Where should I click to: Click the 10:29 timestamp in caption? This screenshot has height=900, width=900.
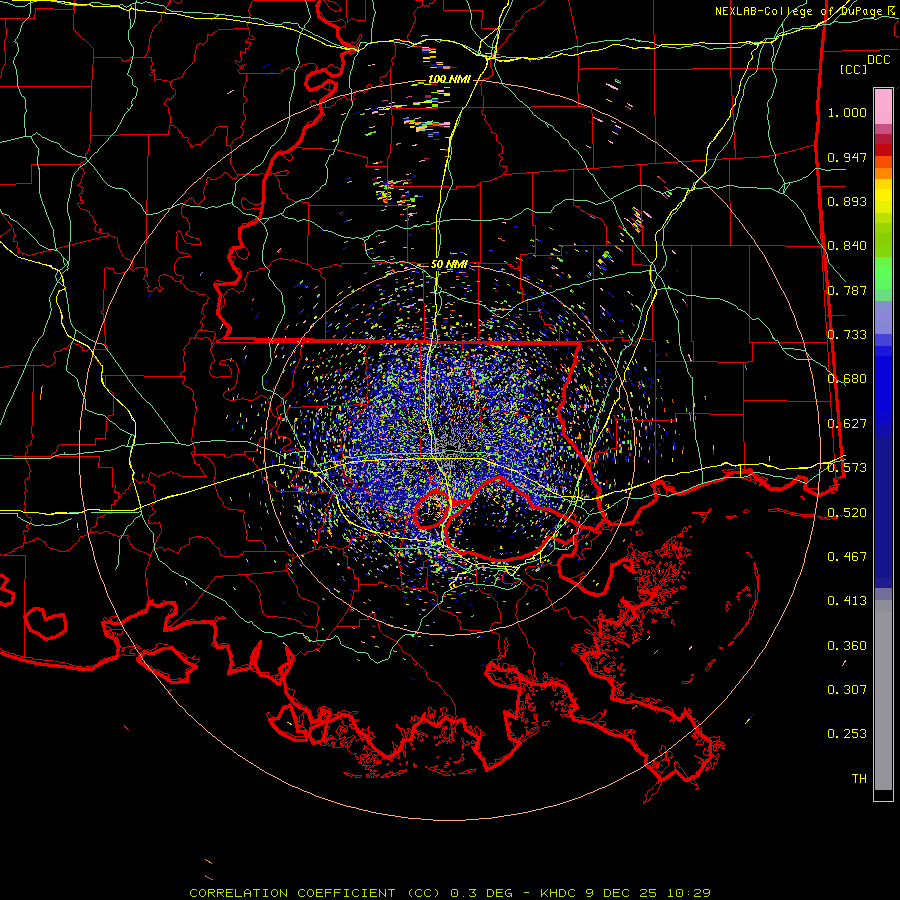tap(689, 893)
